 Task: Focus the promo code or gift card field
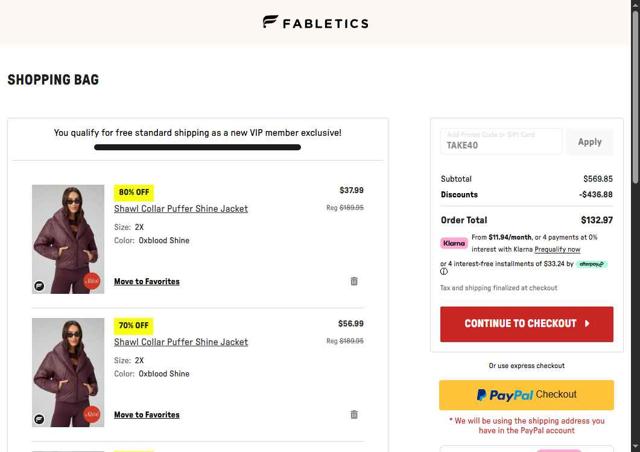(x=501, y=142)
